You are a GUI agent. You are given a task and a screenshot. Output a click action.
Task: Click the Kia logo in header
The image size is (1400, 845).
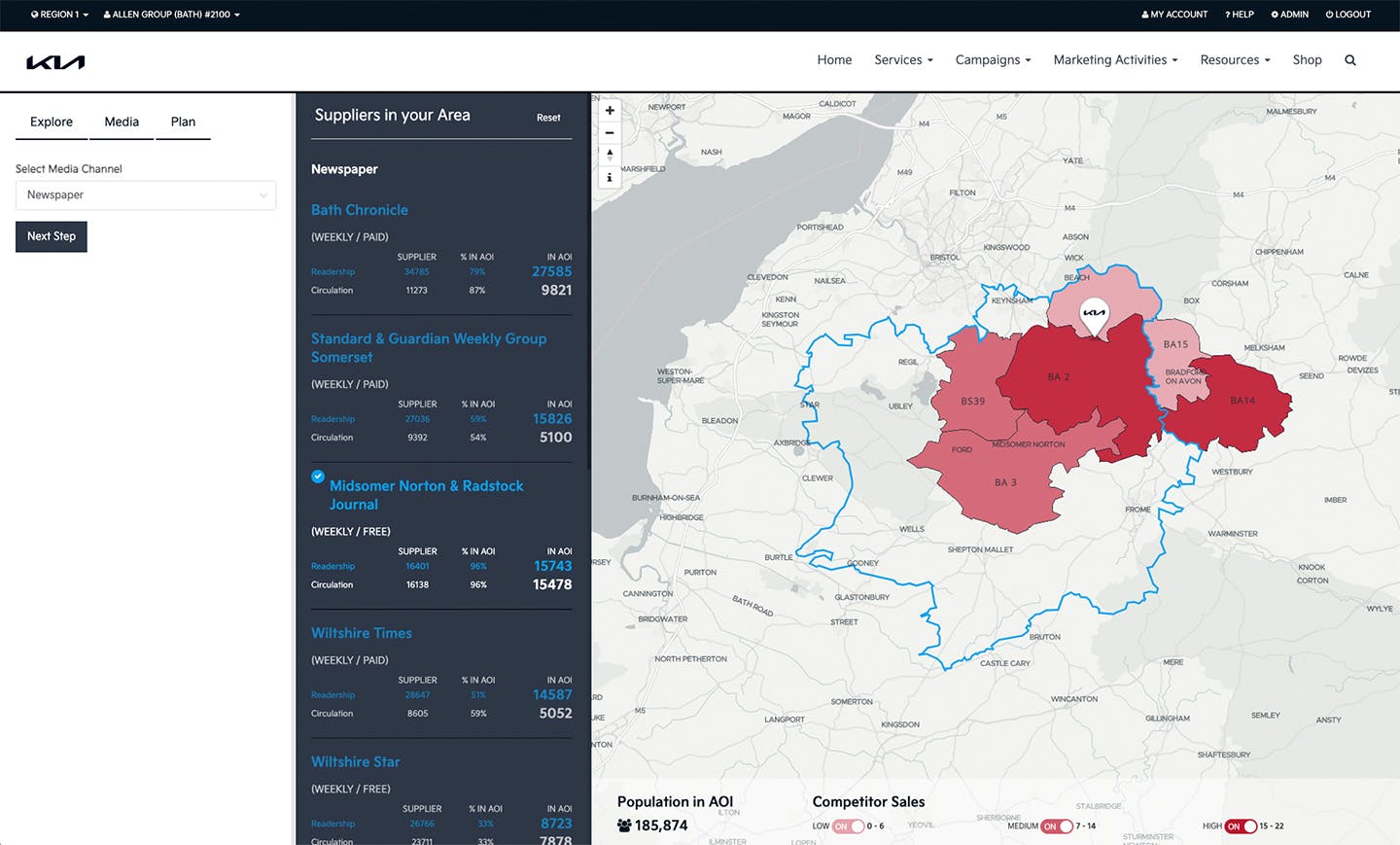point(55,62)
